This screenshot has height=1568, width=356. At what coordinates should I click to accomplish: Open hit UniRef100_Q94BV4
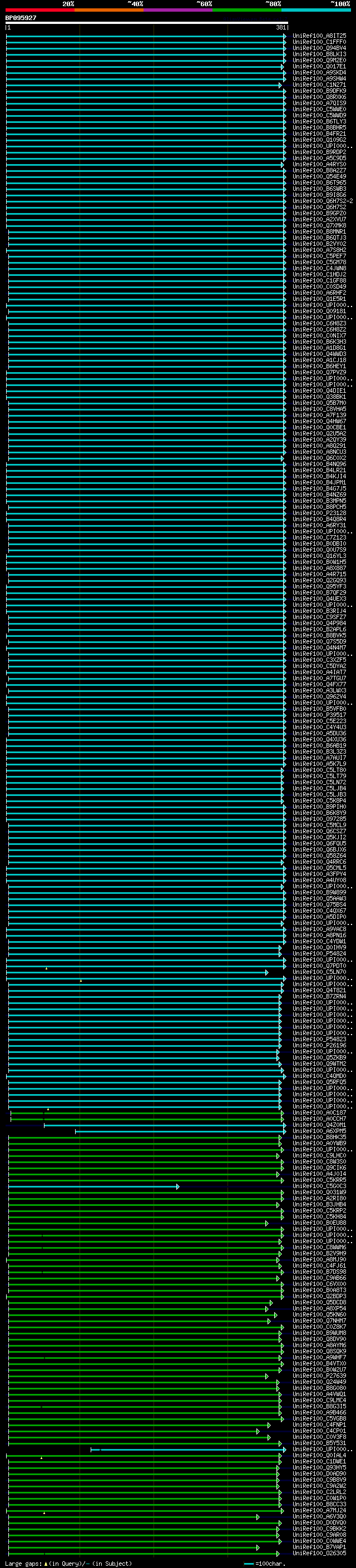tap(319, 48)
